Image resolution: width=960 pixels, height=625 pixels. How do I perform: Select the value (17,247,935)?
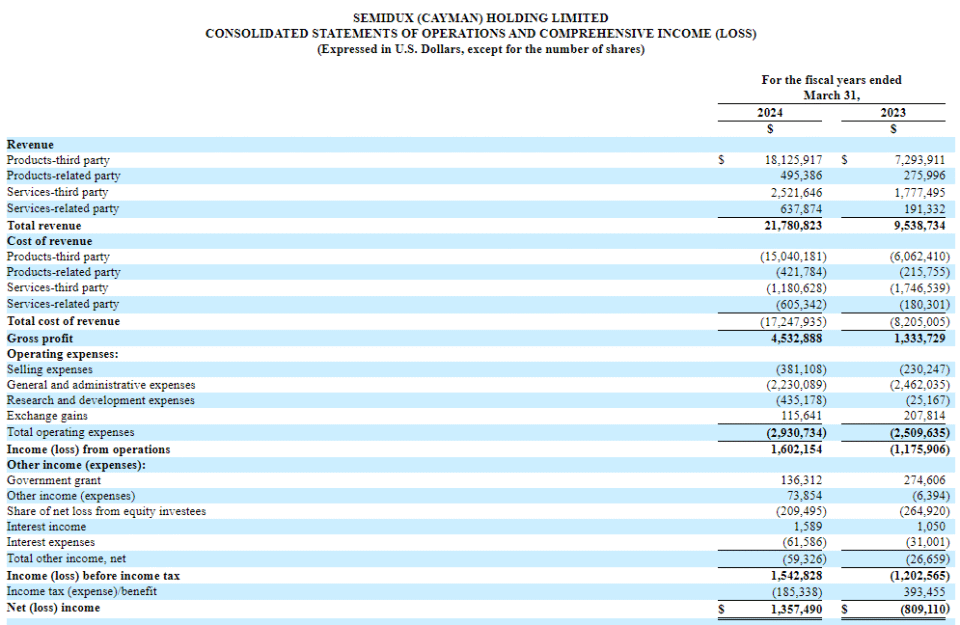[793, 322]
